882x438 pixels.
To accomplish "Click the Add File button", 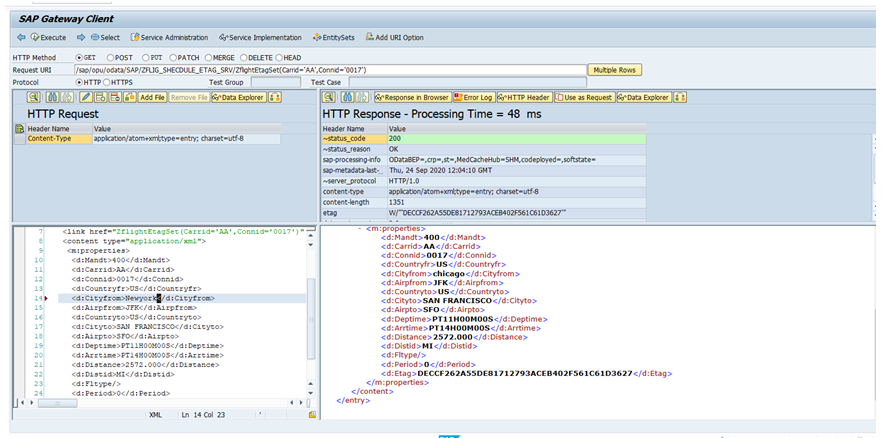I will [152, 97].
